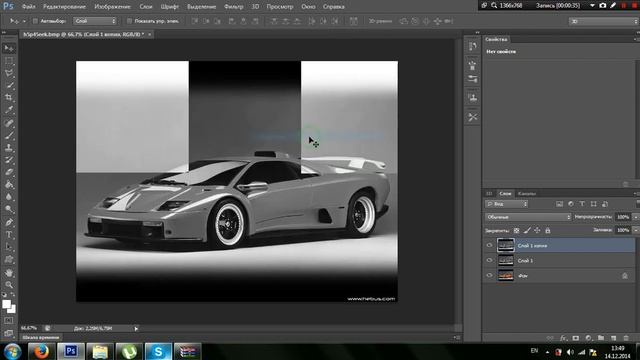Lock layer position with move icon
Screen dimensions: 640x360
(537, 231)
